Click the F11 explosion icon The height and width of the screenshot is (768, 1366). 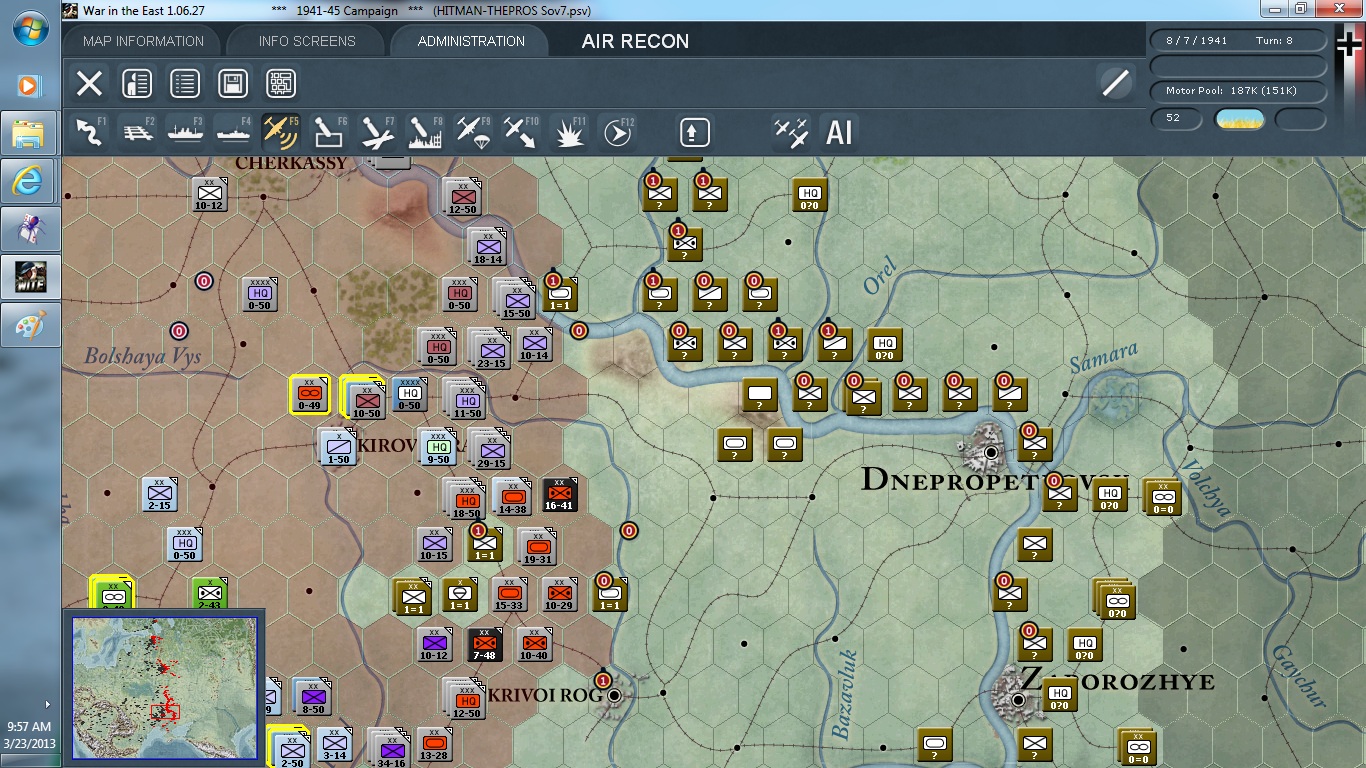click(569, 132)
